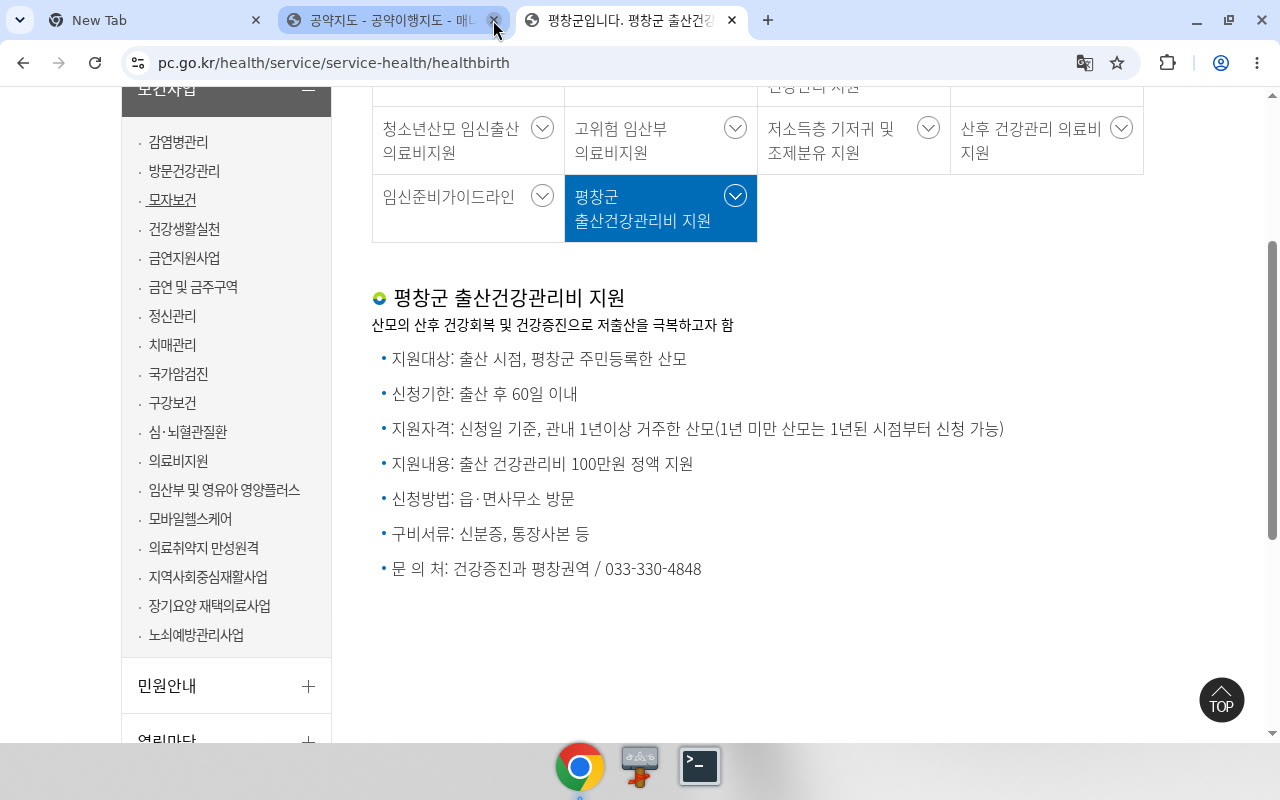Expand 산후 건강관리 의료비 지원 chevron
This screenshot has height=800, width=1280.
[1121, 128]
